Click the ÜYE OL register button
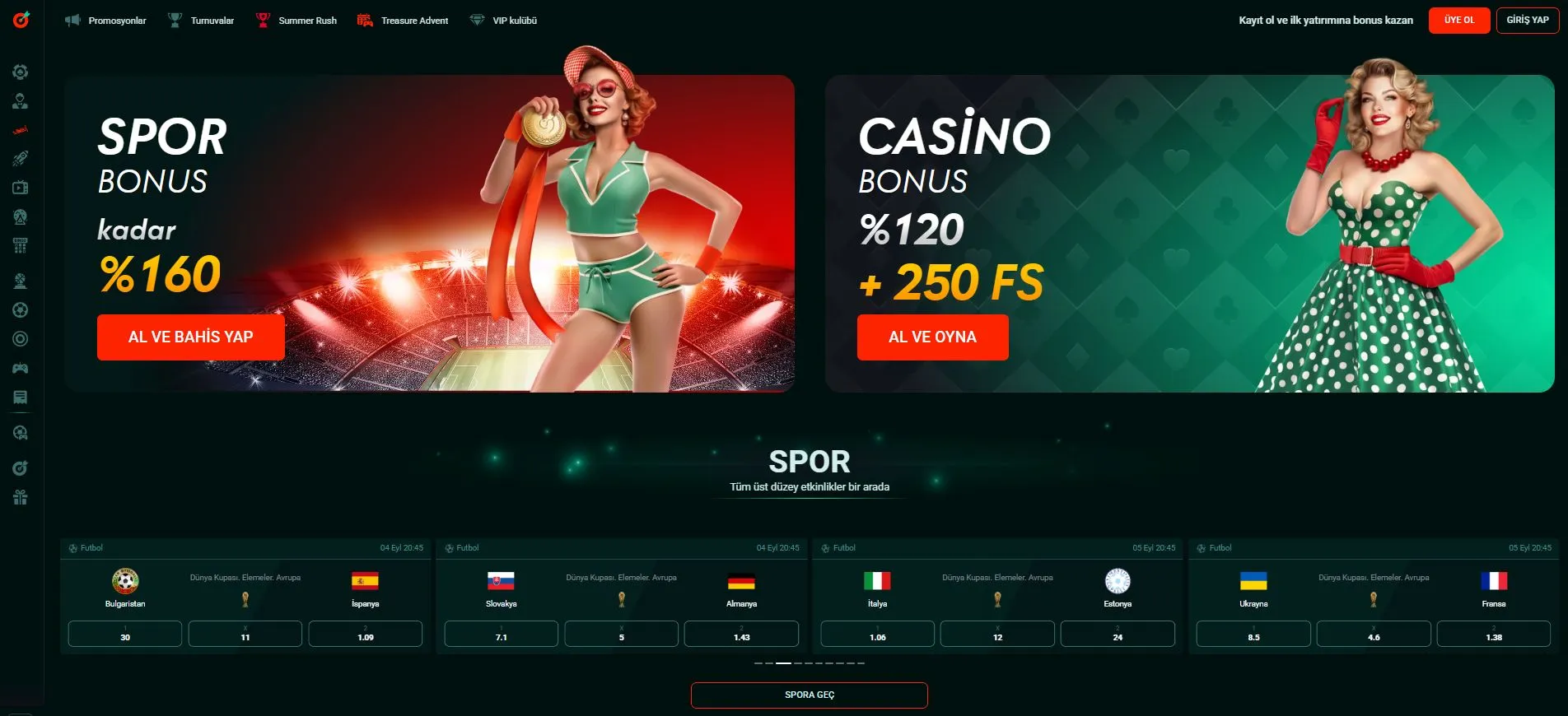The image size is (1568, 716). [1459, 21]
